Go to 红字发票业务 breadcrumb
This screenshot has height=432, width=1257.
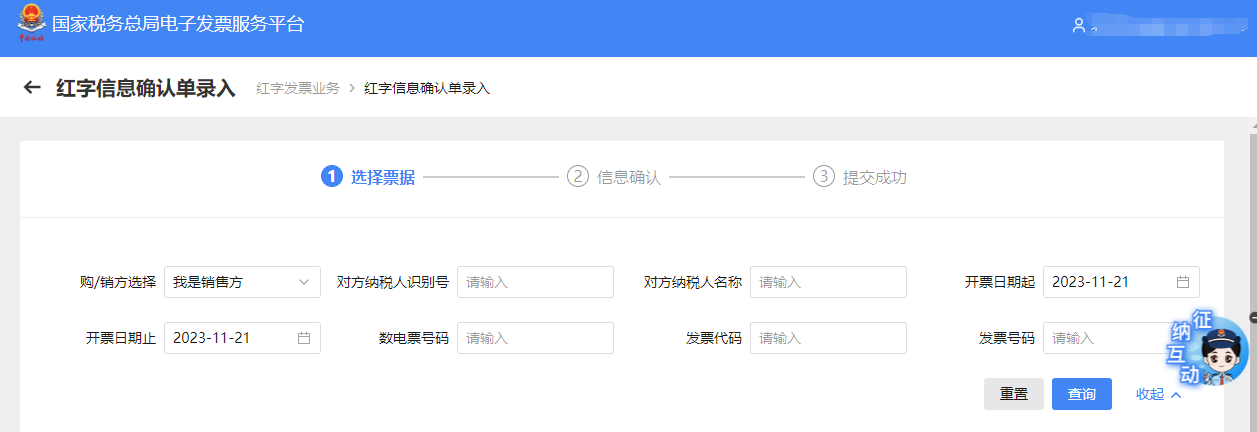(x=298, y=88)
